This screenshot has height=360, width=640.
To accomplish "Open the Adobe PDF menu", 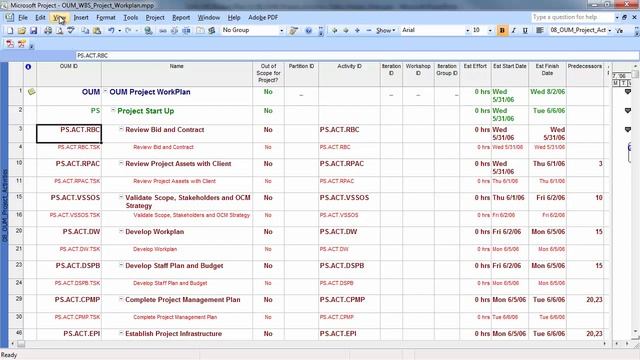I will tap(263, 18).
